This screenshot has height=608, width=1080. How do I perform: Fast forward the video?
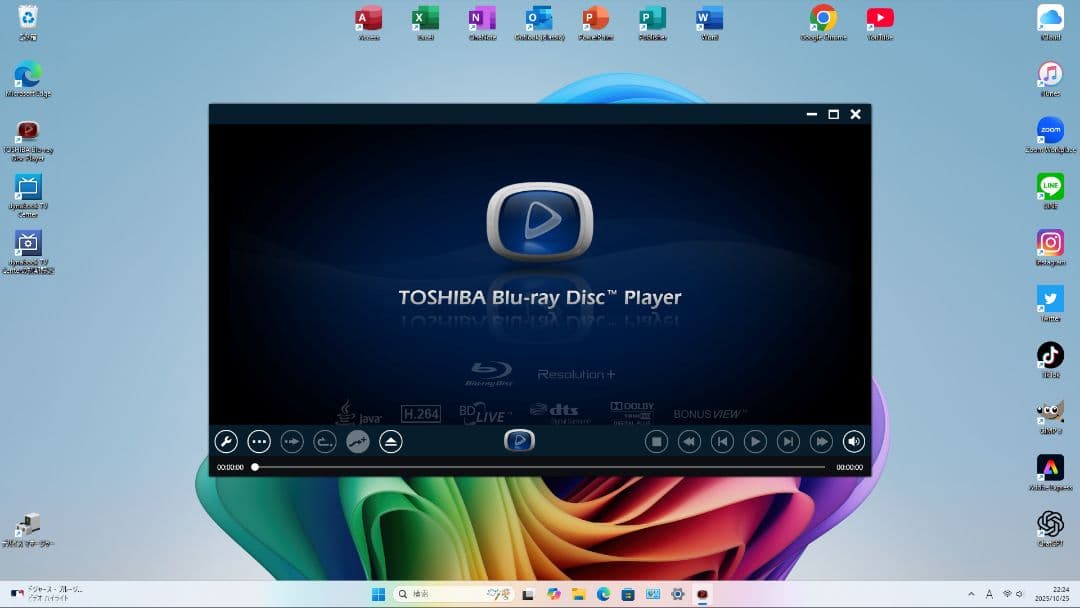(821, 441)
